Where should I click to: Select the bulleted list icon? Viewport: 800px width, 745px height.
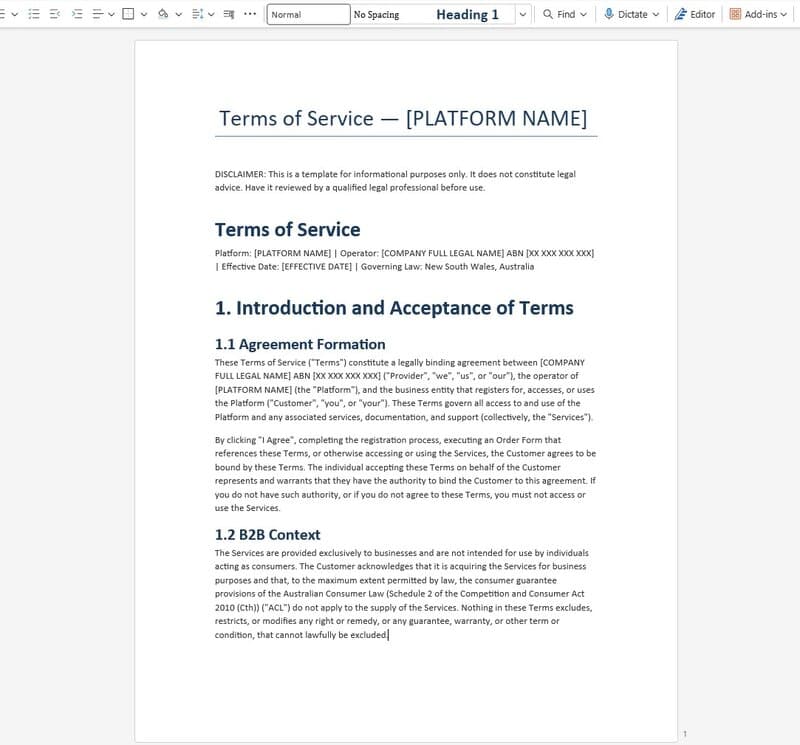tap(4, 13)
